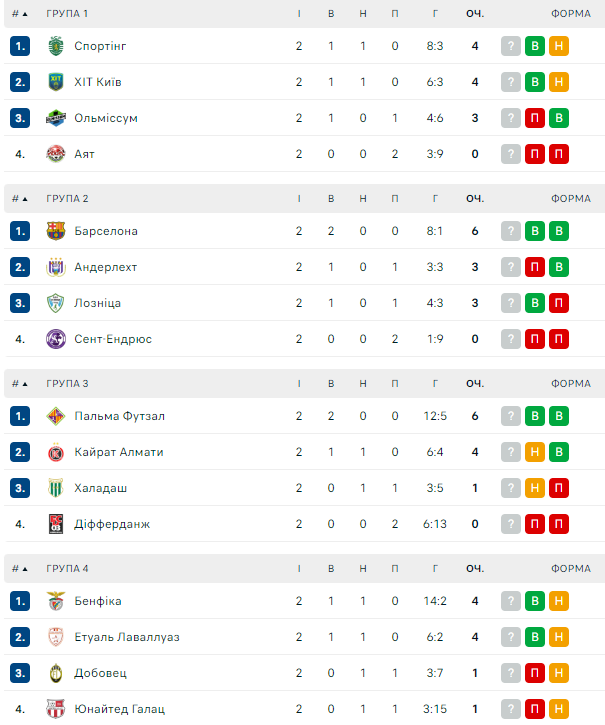The height and width of the screenshot is (725, 605).
Task: Sort Група 1 by Г goals column
Action: (x=435, y=13)
